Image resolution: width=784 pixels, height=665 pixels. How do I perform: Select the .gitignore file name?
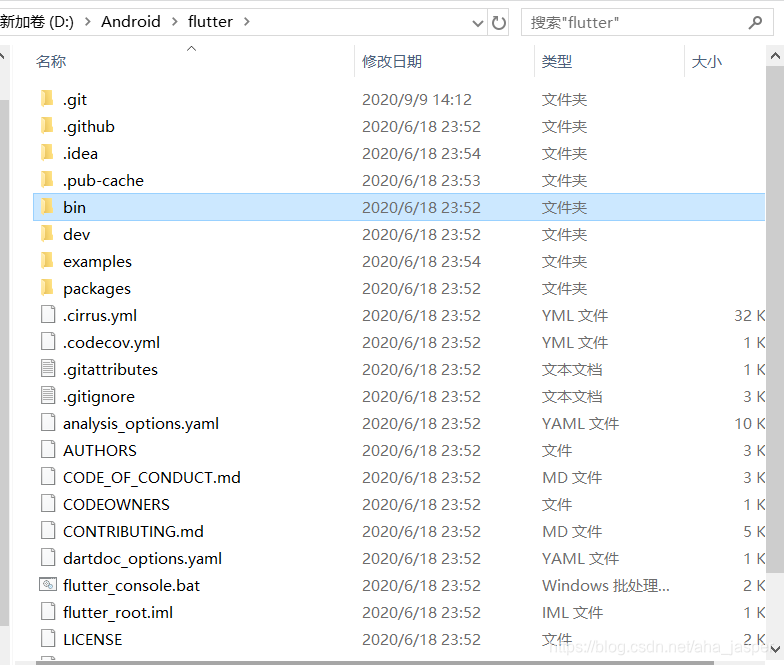click(x=98, y=396)
